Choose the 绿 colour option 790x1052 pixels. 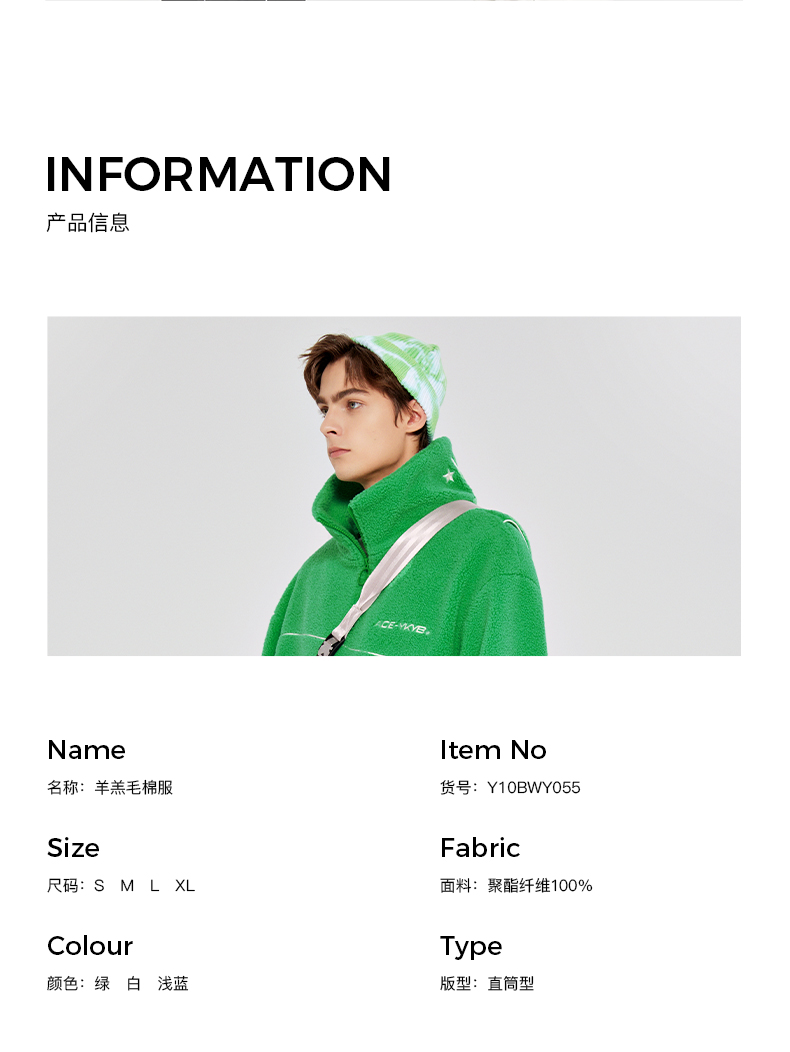click(102, 984)
